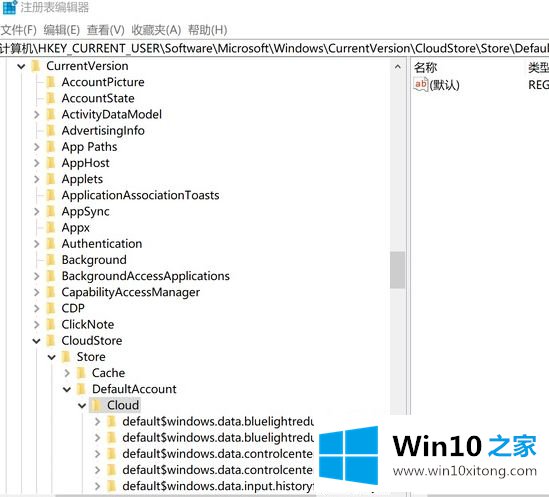The width and height of the screenshot is (549, 497).
Task: Open the 查看(V) menu
Action: click(x=105, y=30)
